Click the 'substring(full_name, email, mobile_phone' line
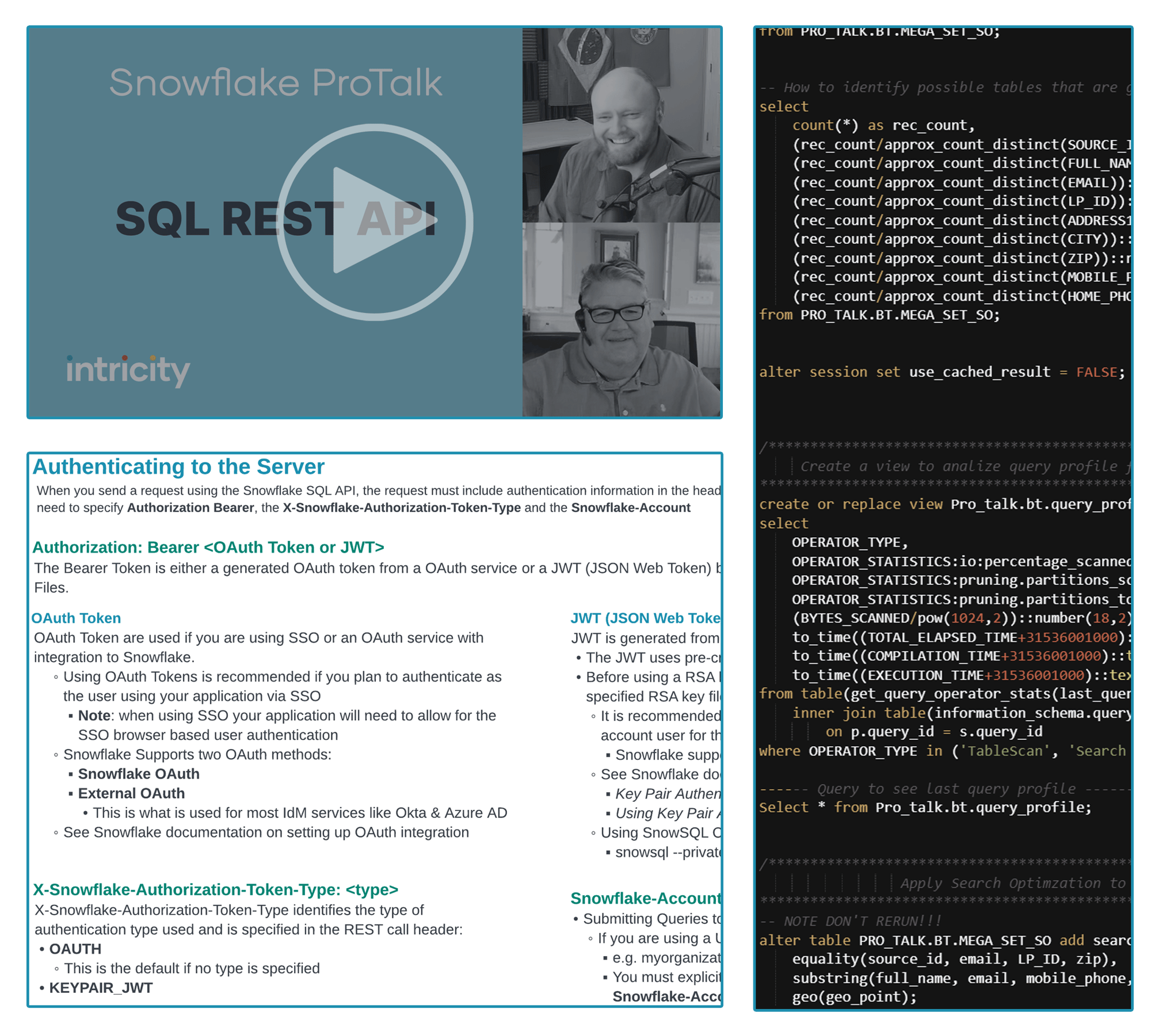Image resolution: width=1151 pixels, height=1036 pixels. pos(961,978)
